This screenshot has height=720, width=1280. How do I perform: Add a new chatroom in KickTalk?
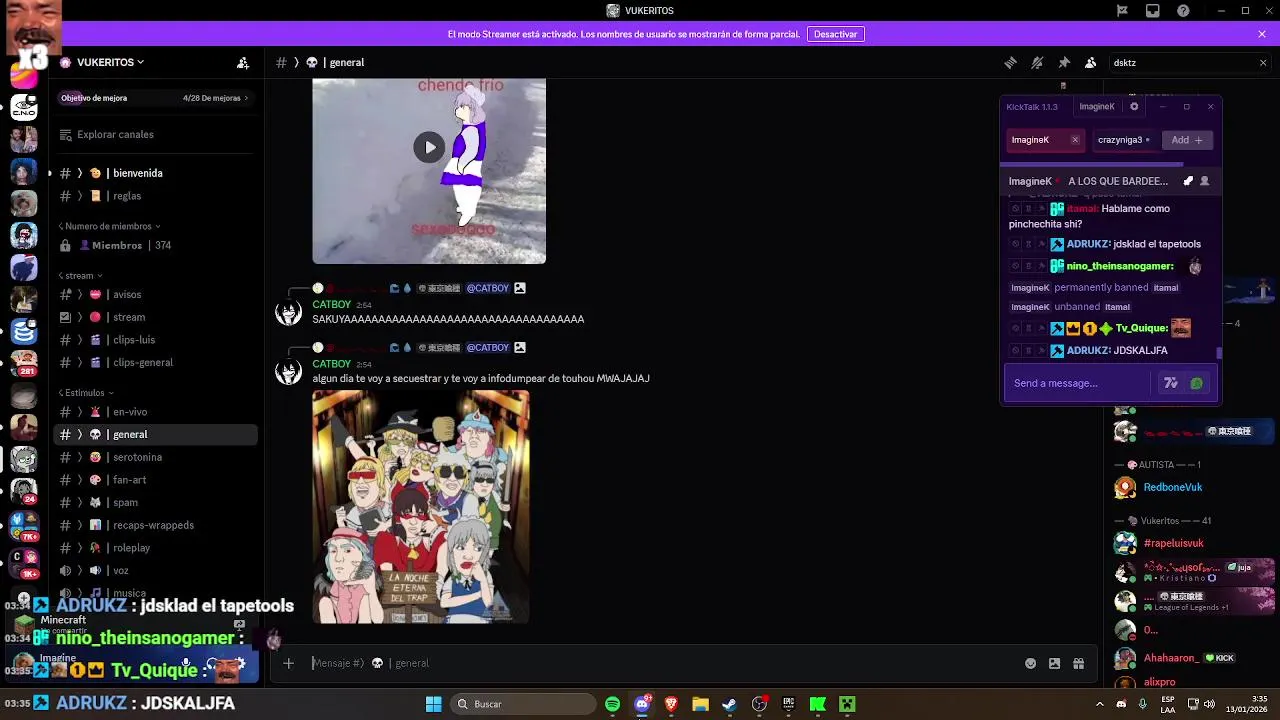1187,140
